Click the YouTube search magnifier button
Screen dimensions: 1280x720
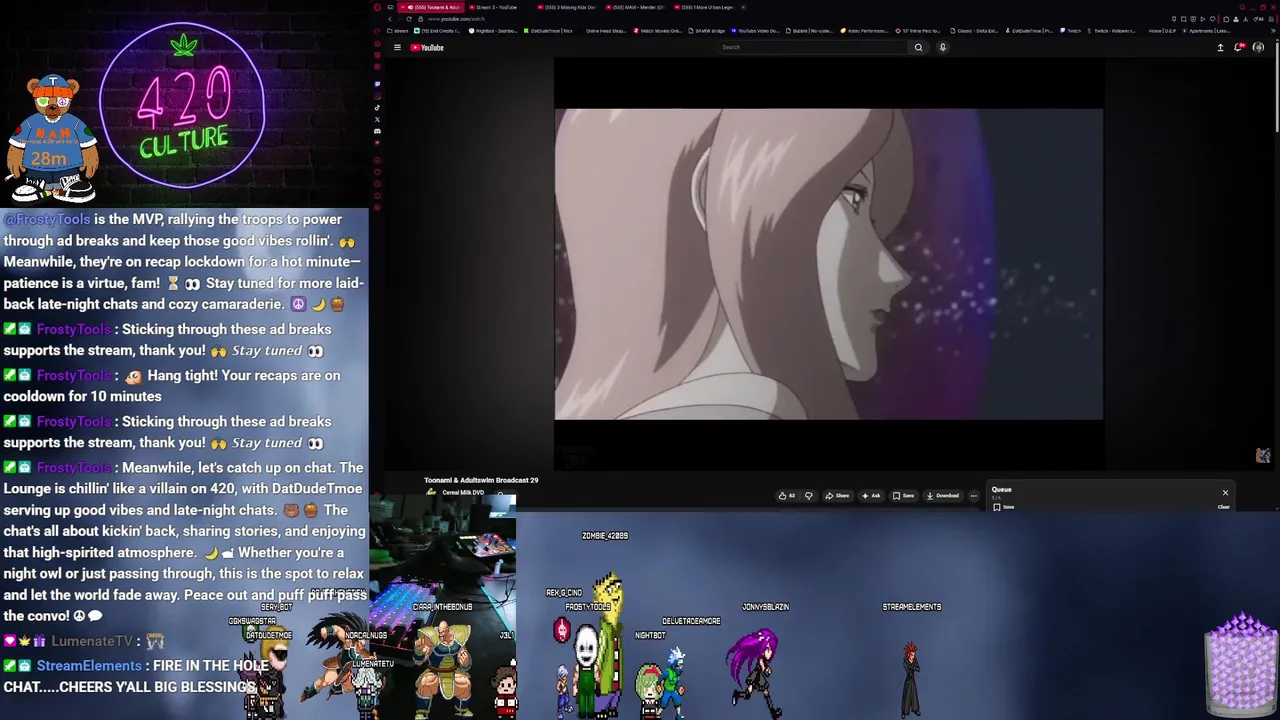coord(918,47)
